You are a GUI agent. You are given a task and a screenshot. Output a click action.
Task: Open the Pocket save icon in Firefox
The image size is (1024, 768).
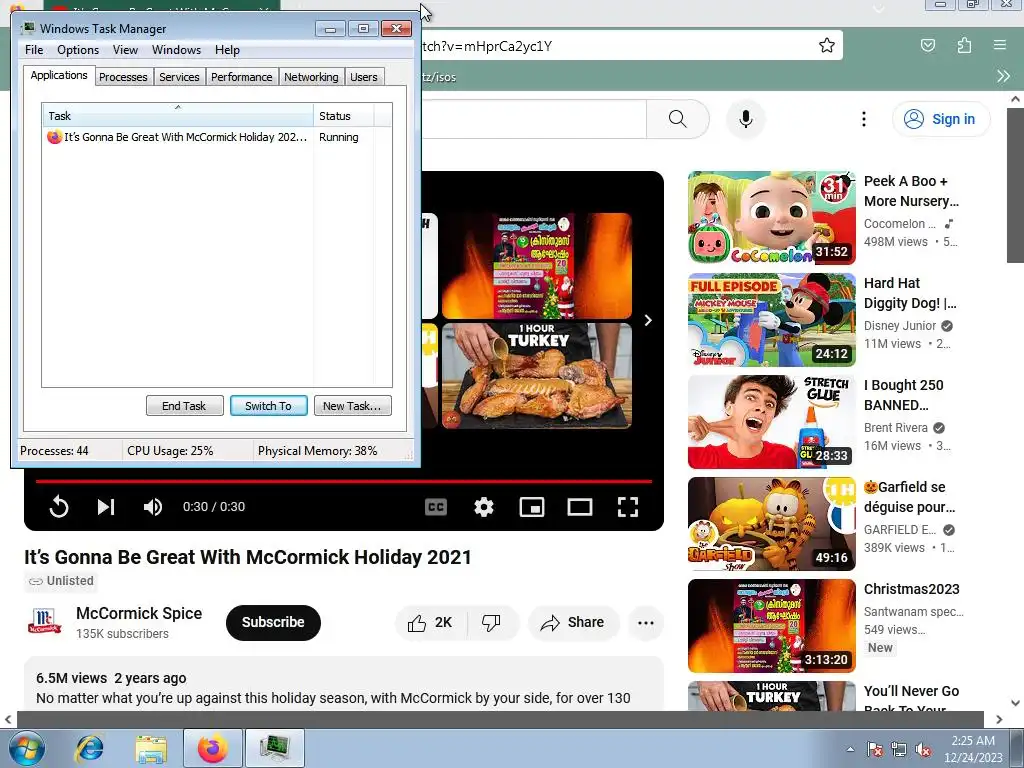point(927,45)
